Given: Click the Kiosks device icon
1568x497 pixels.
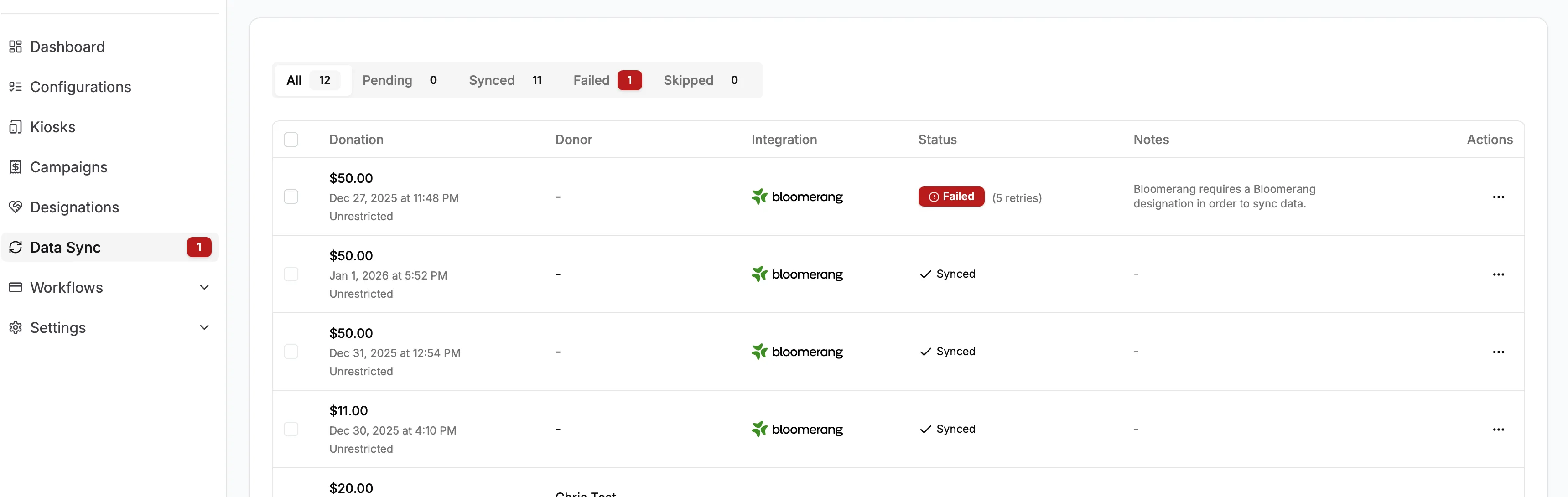Looking at the screenshot, I should pos(16,127).
